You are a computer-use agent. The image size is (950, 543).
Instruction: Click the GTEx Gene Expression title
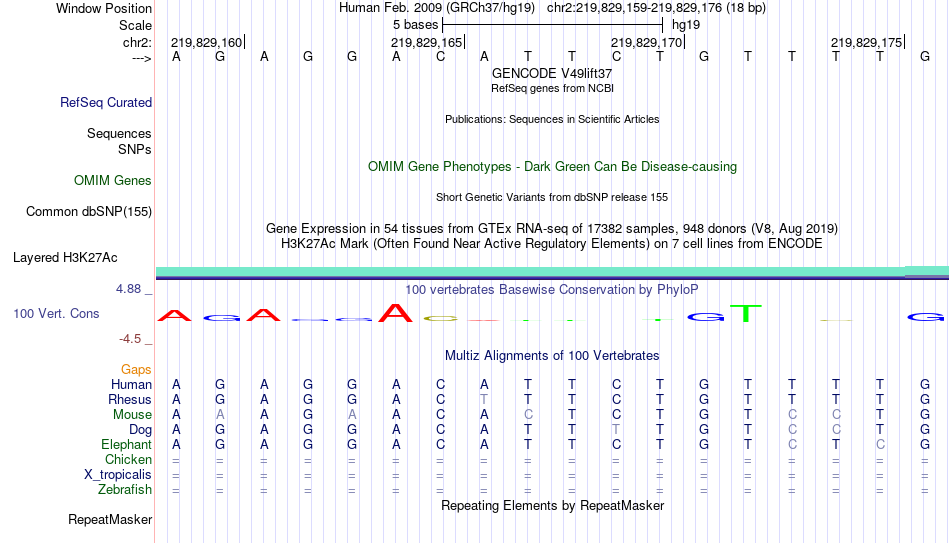click(x=552, y=228)
